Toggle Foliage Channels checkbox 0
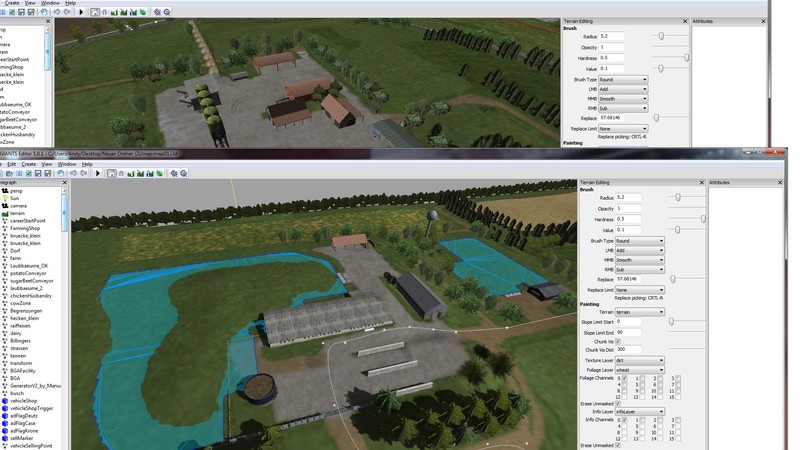 624,378
